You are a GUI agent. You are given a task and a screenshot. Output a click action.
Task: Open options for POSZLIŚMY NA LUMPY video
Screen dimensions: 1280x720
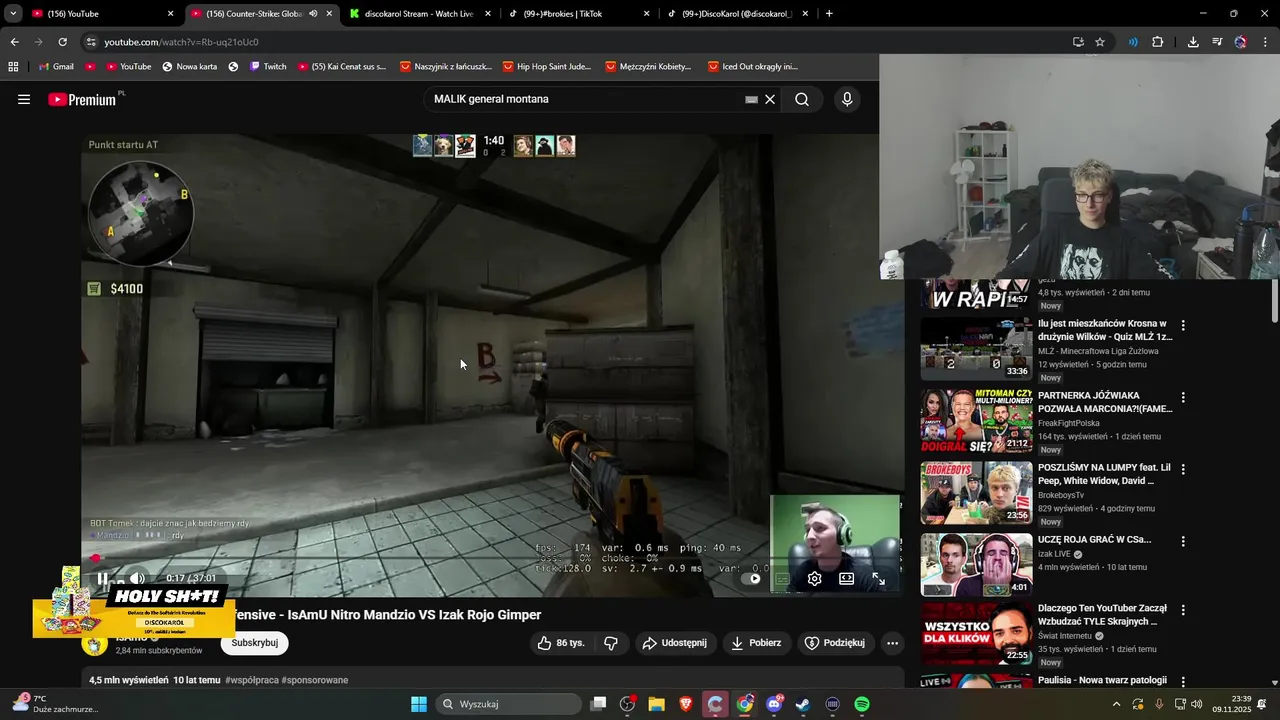[1183, 470]
